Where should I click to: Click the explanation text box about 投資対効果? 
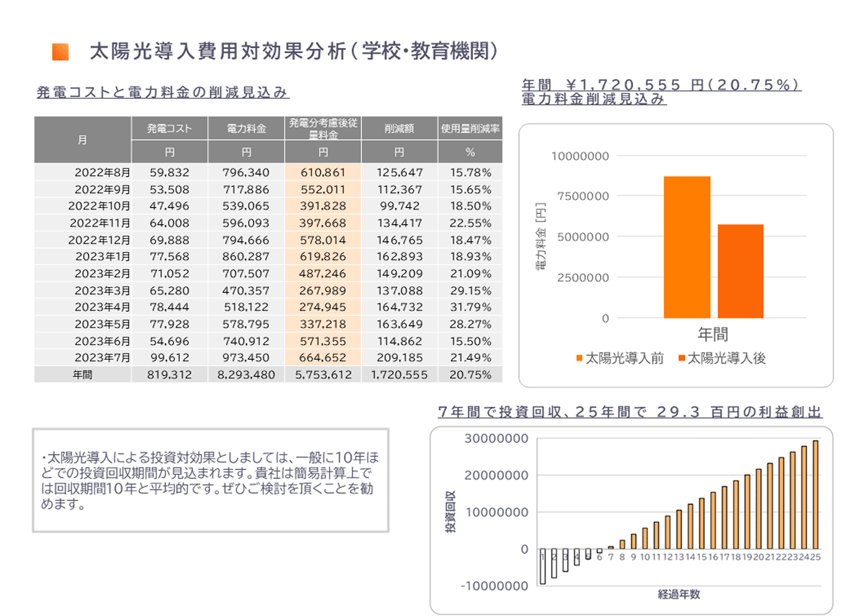click(216, 478)
